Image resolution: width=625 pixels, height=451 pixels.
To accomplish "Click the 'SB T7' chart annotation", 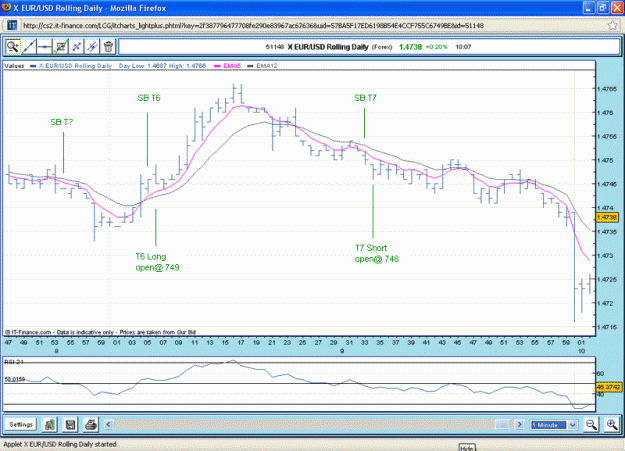I will (x=365, y=98).
